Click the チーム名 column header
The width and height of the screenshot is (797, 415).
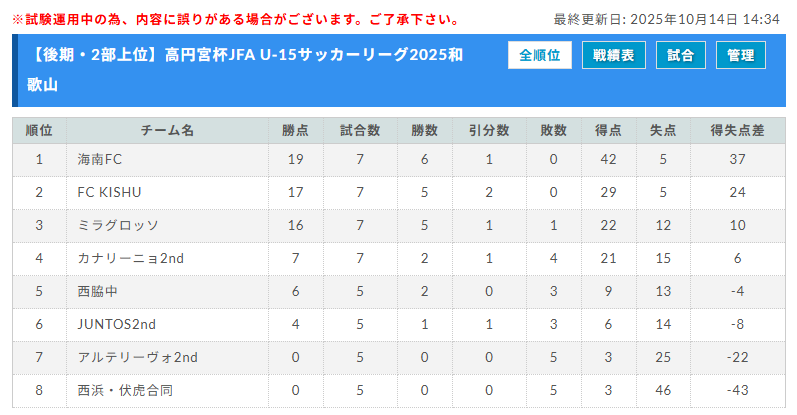click(x=167, y=131)
